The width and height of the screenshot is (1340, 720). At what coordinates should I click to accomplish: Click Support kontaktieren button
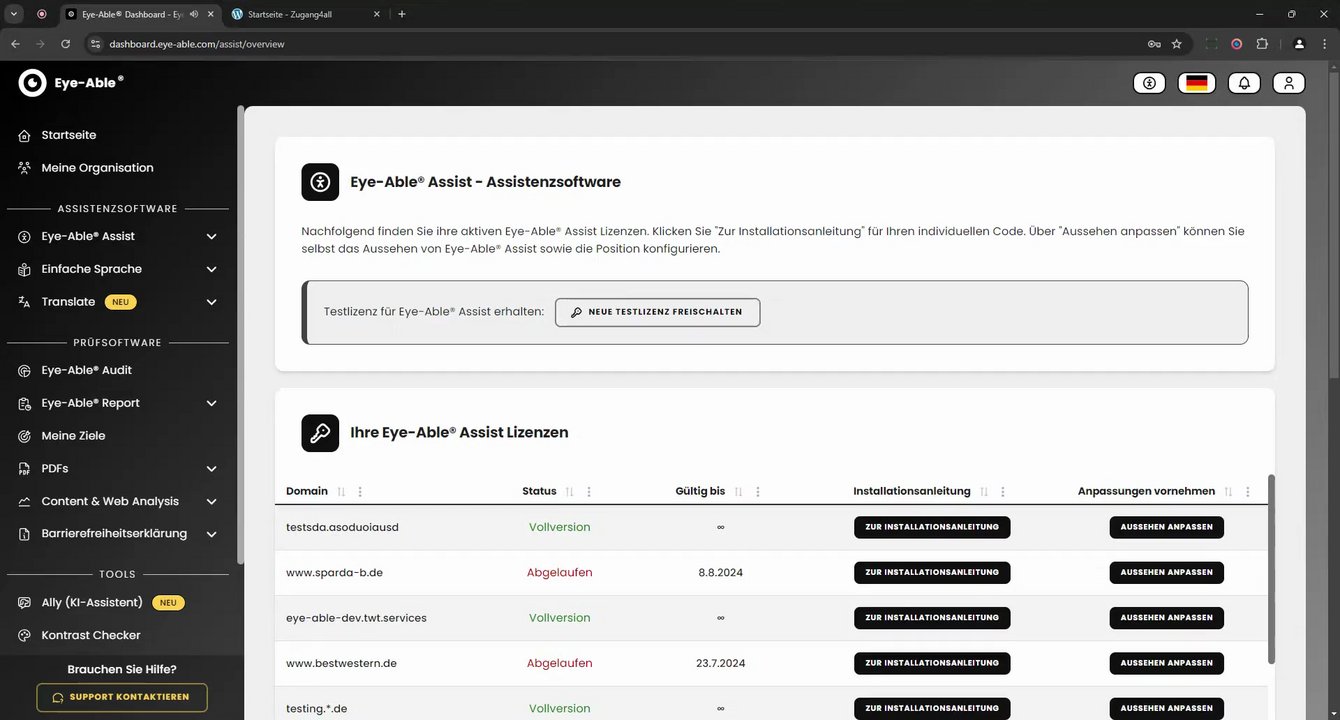click(121, 697)
